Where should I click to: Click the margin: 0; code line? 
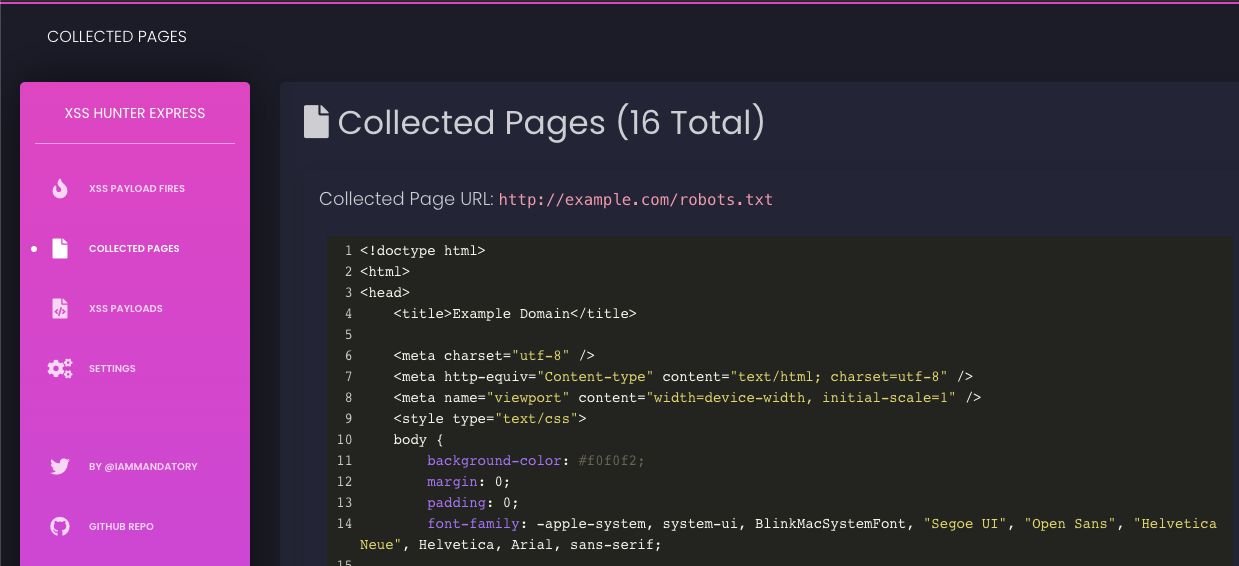pos(469,482)
